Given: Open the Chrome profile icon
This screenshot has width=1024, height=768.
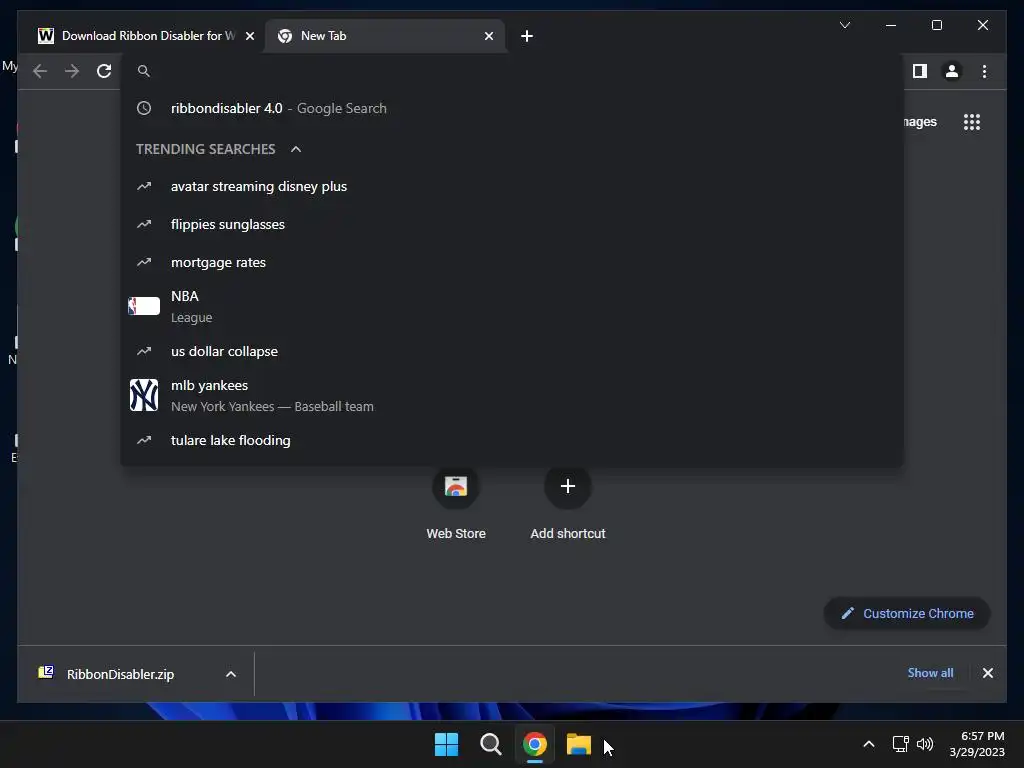Looking at the screenshot, I should pyautogui.click(x=952, y=71).
